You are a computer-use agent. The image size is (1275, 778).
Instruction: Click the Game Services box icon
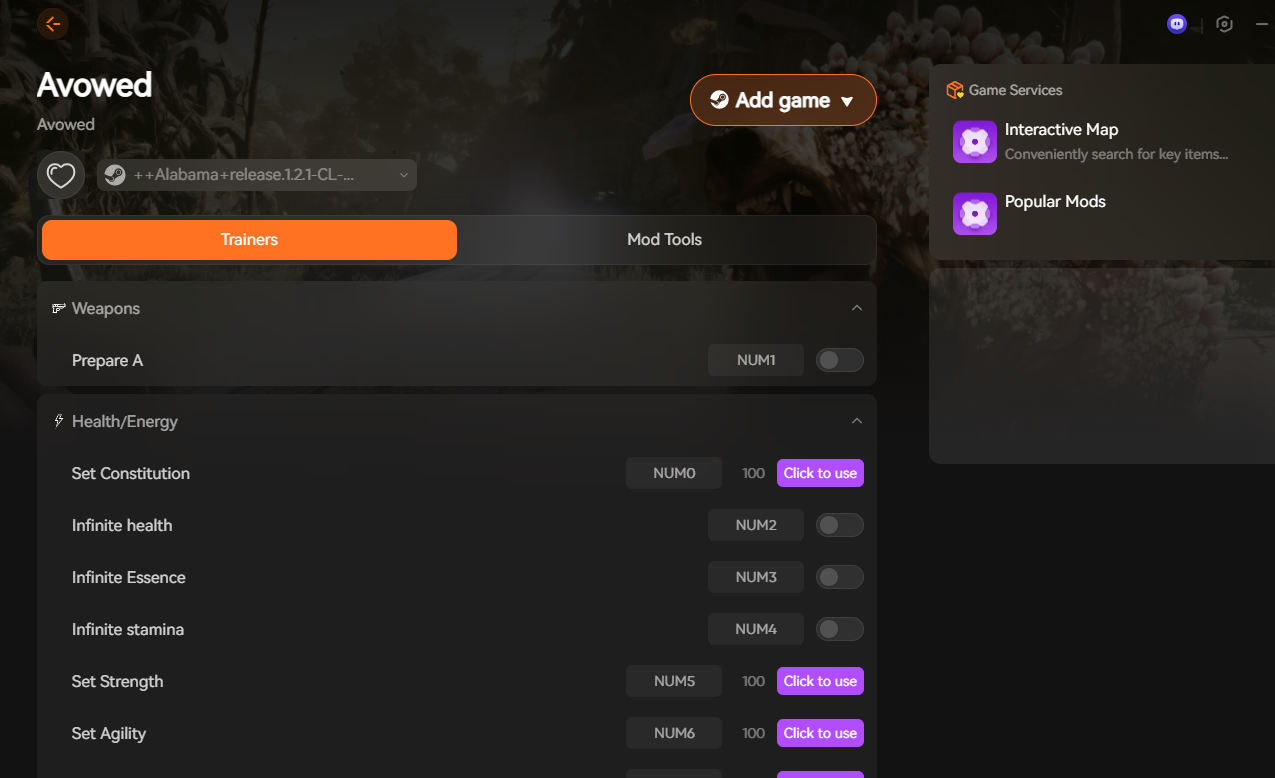click(955, 90)
